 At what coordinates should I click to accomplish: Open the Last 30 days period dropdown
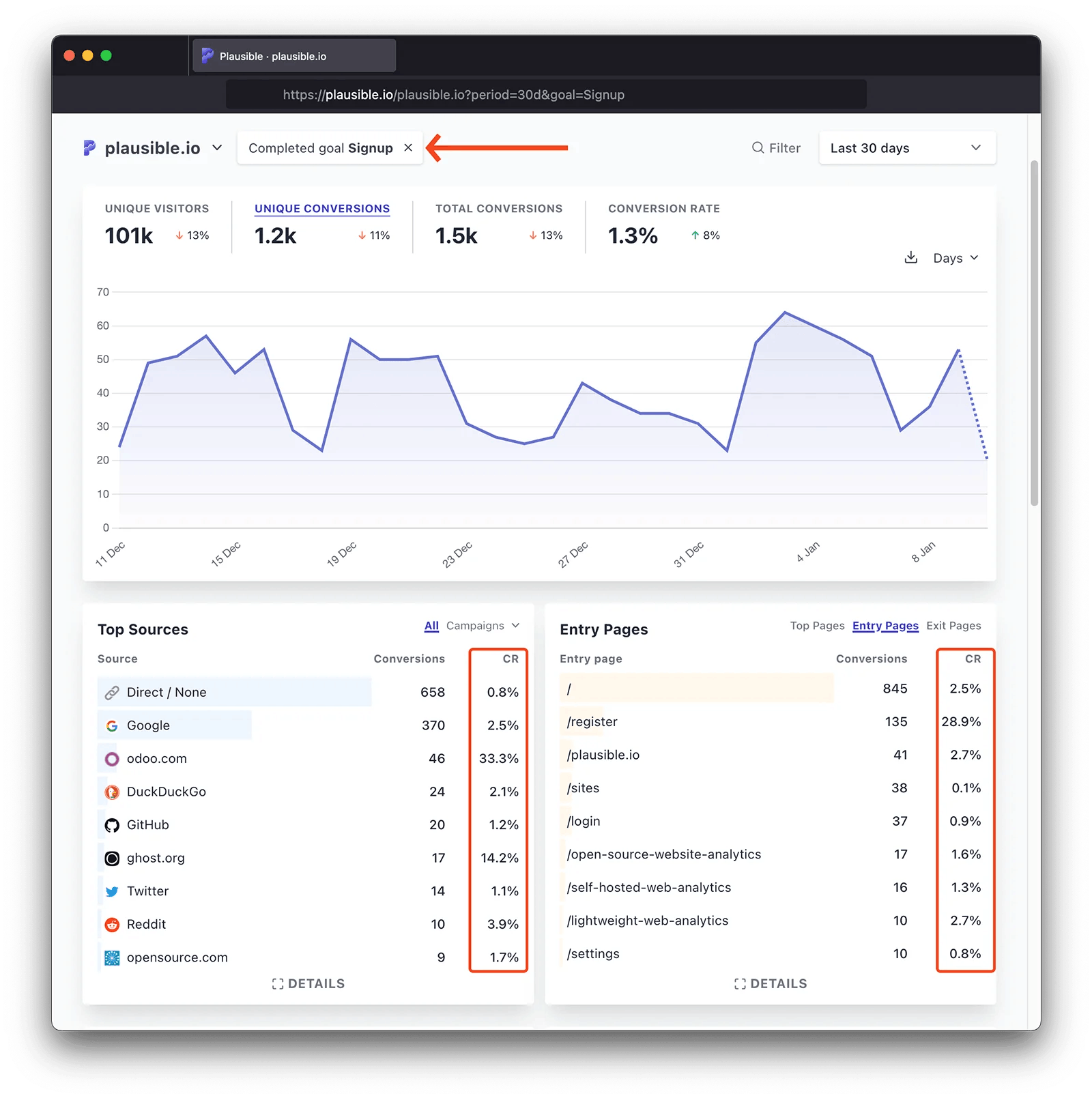(x=907, y=147)
